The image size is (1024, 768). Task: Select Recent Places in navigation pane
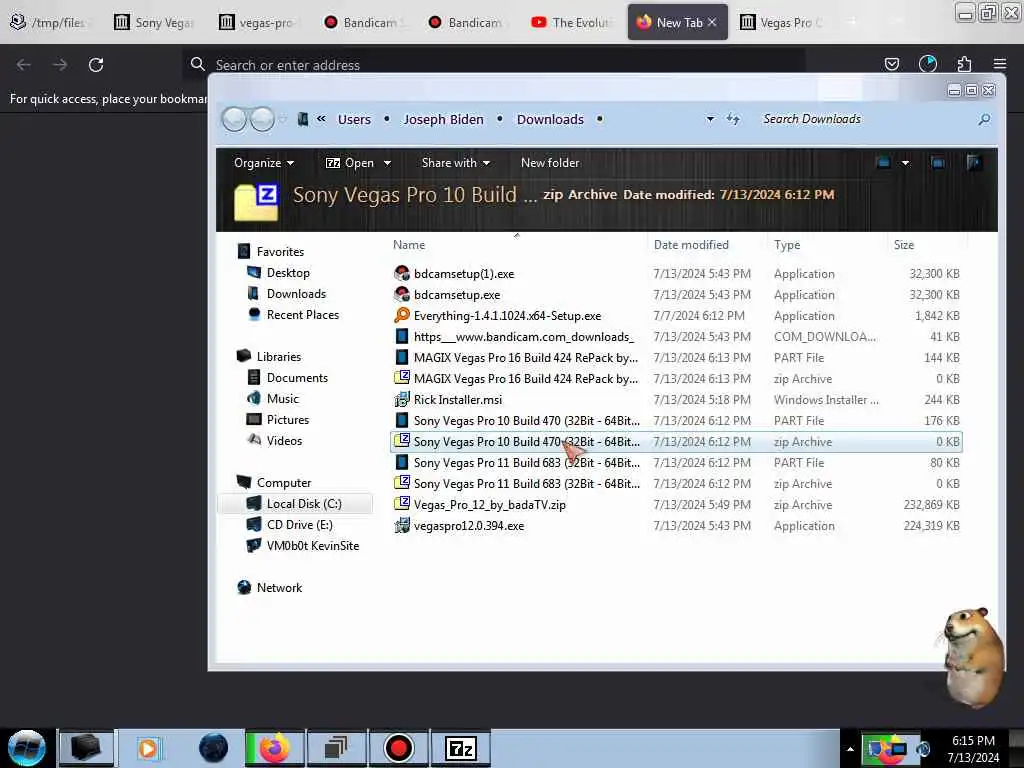(293, 315)
